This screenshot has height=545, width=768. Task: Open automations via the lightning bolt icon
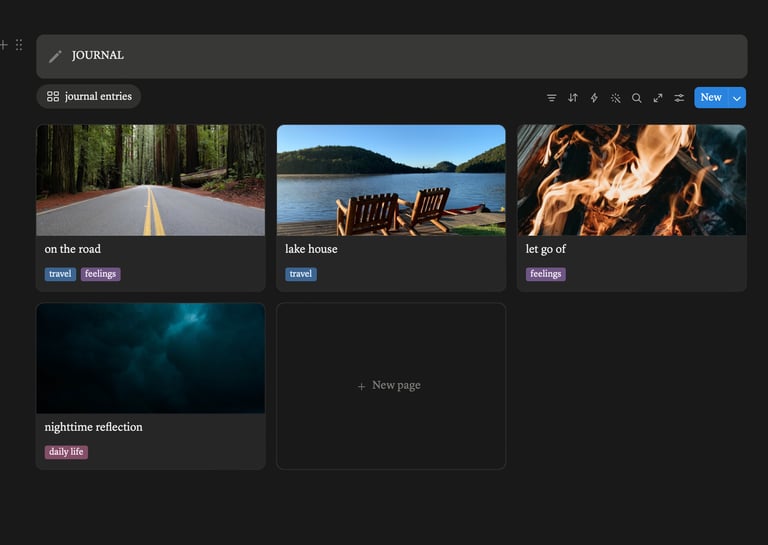coord(594,98)
